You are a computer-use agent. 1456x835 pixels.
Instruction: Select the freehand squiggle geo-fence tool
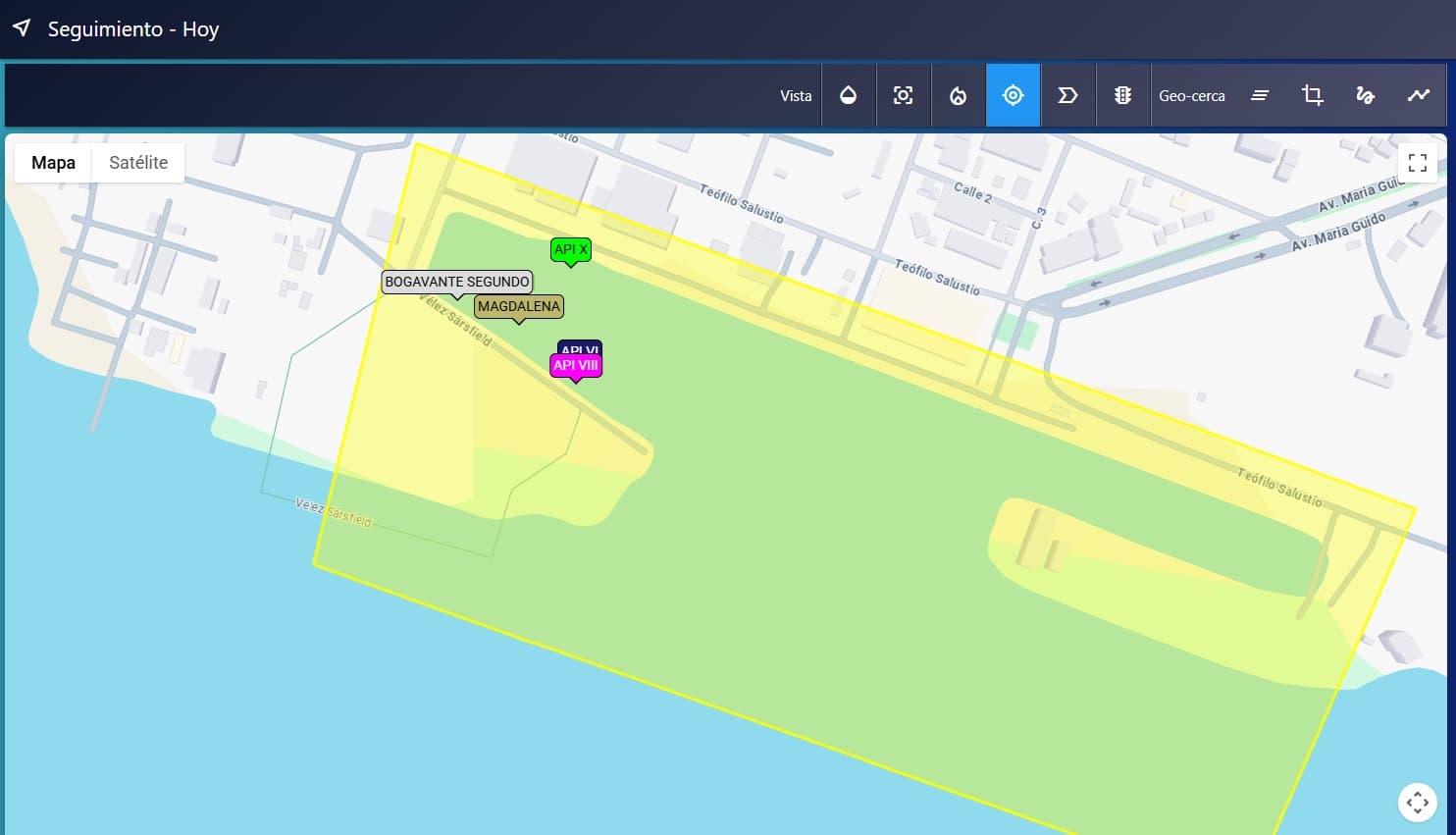tap(1366, 95)
